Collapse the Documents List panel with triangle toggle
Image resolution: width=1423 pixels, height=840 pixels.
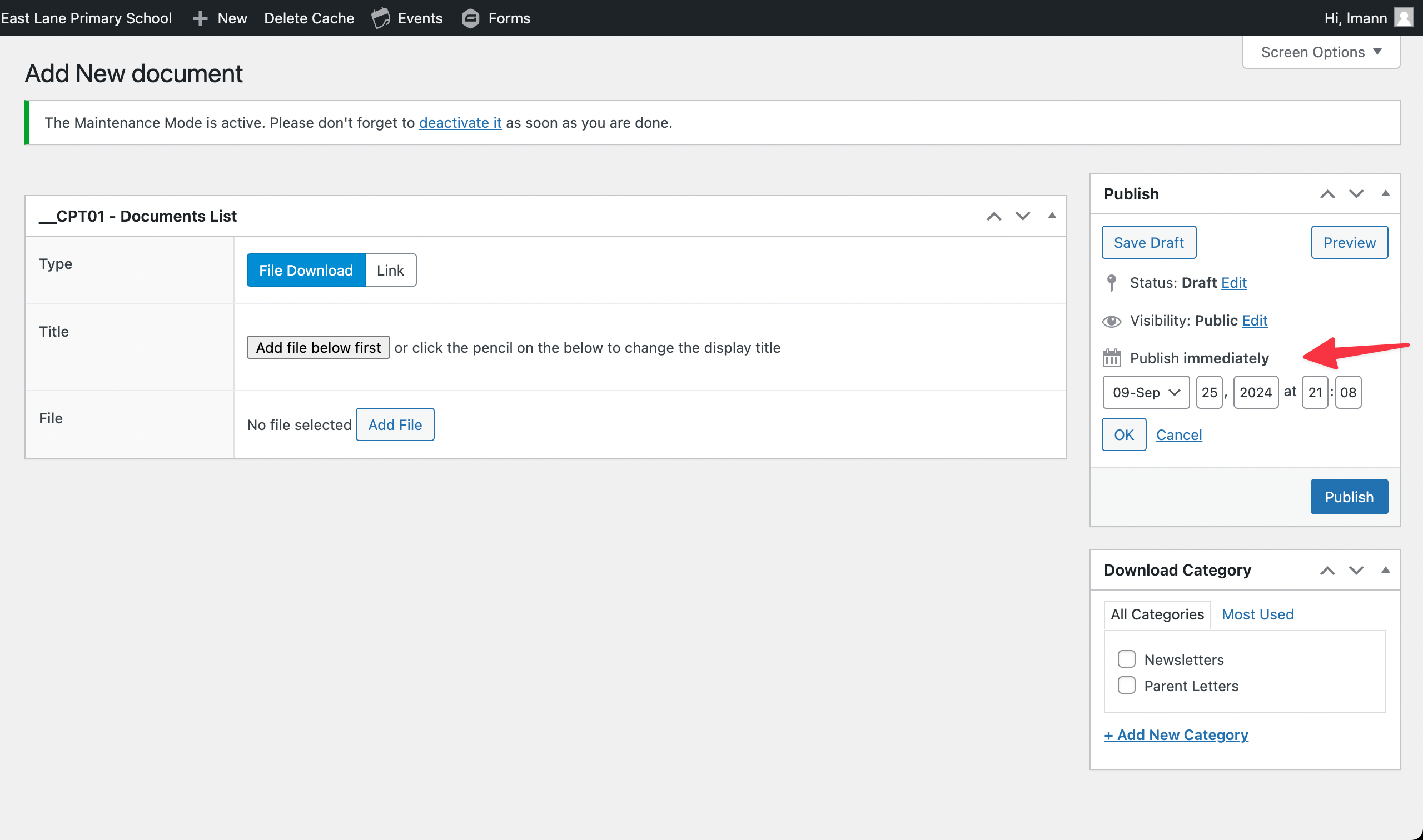tap(1052, 216)
